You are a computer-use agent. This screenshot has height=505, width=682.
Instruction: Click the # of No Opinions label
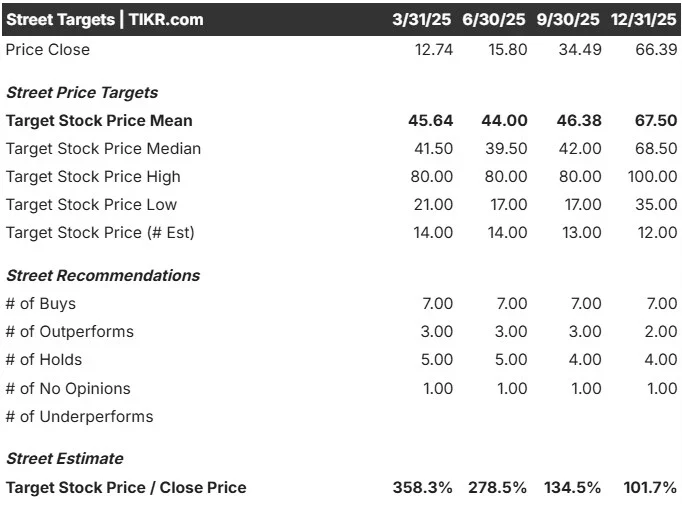[x=68, y=388]
